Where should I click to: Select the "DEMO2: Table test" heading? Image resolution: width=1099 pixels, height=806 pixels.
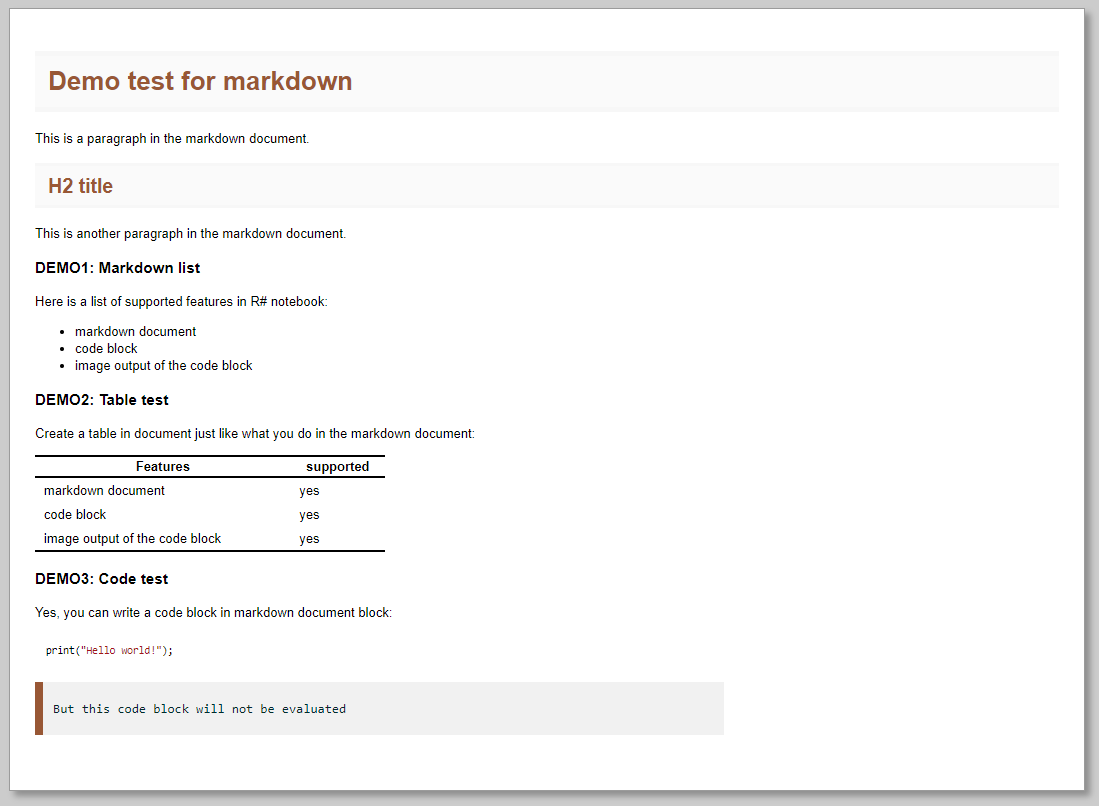pyautogui.click(x=101, y=400)
